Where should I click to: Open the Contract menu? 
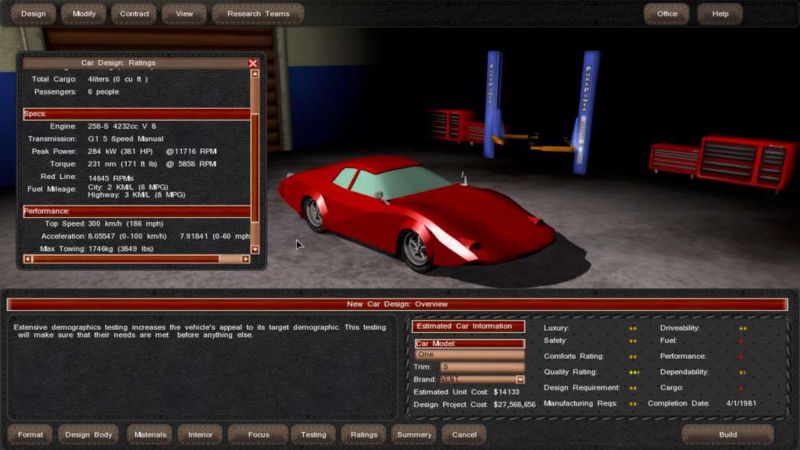coord(134,14)
